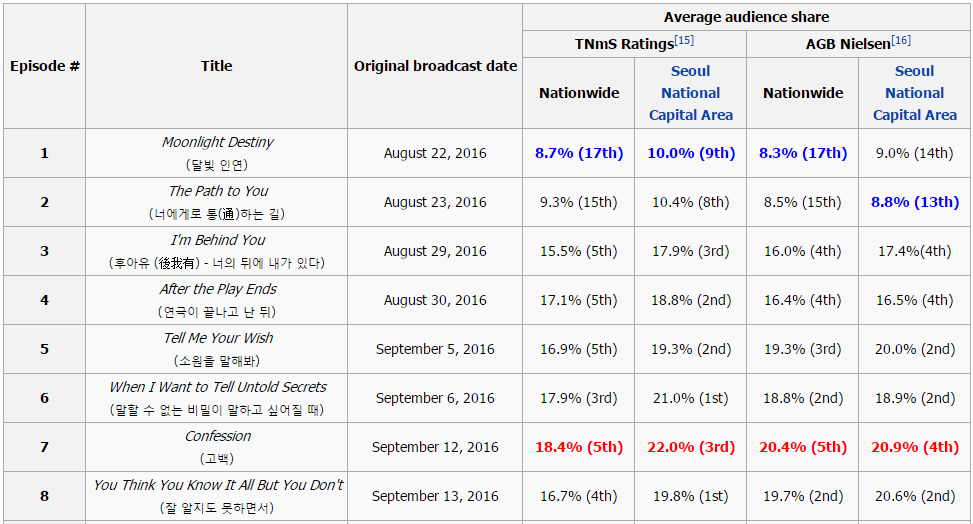Click the Moonlight Destiny episode title

point(218,142)
